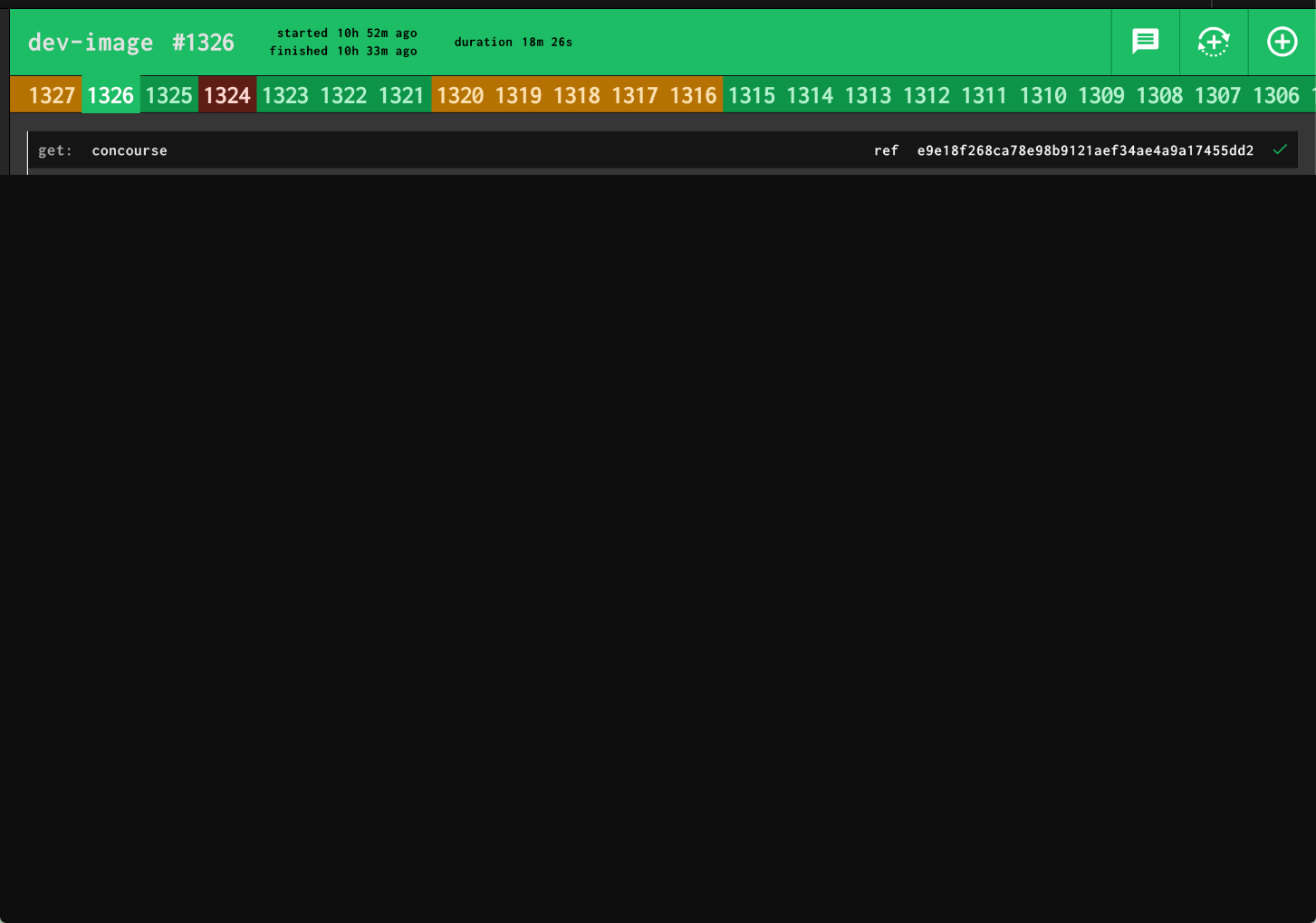Open build 1323 tab
This screenshot has width=1316, height=923.
285,95
